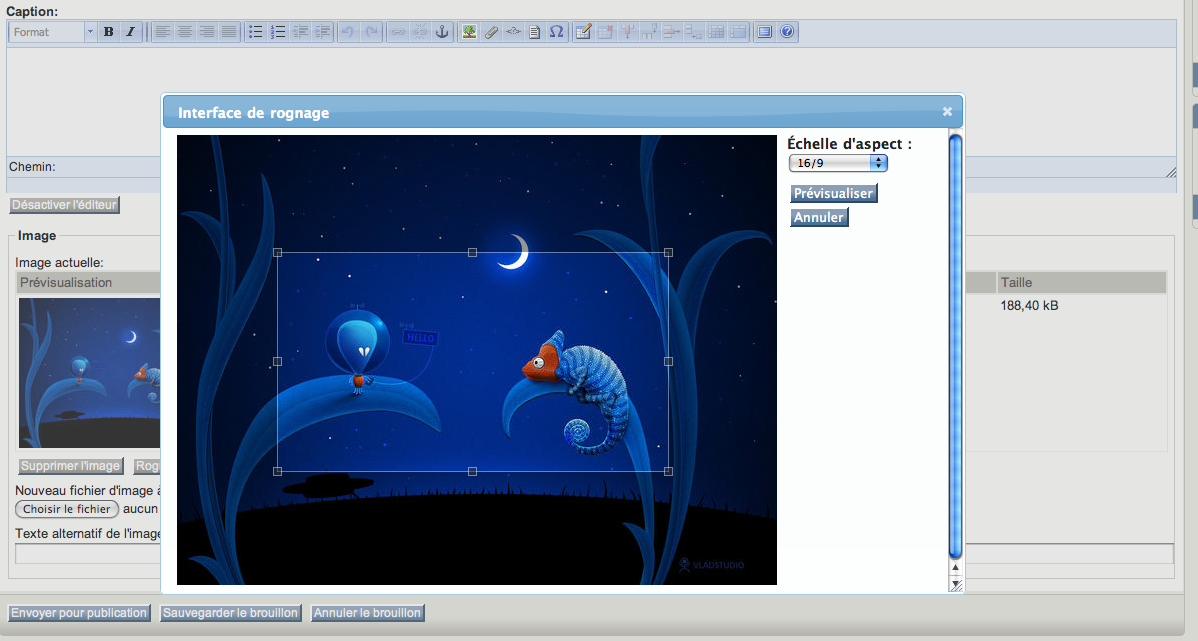
Task: Click the Prévisualiser button
Action: point(834,193)
